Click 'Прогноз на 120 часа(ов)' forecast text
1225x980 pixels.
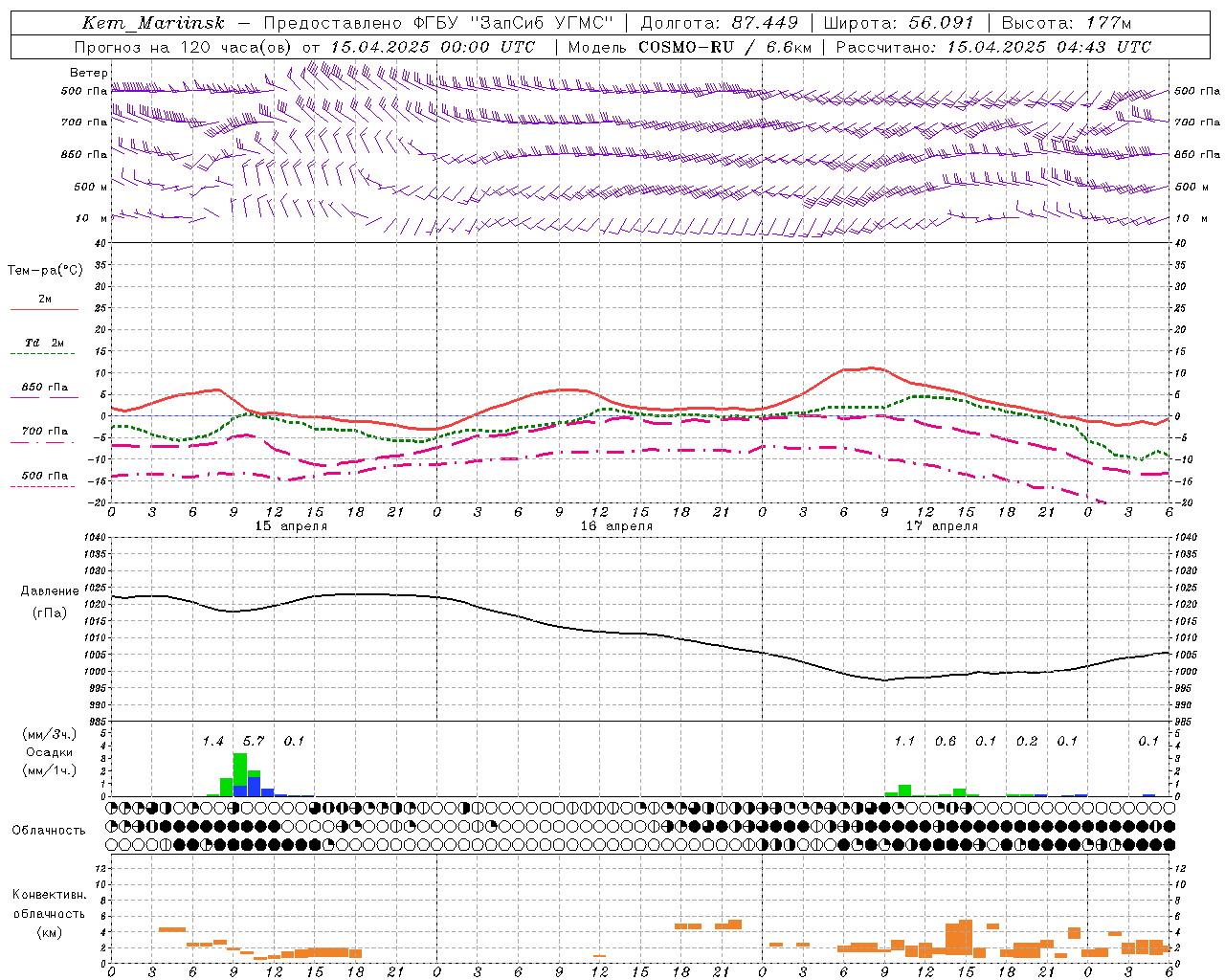pyautogui.click(x=183, y=47)
